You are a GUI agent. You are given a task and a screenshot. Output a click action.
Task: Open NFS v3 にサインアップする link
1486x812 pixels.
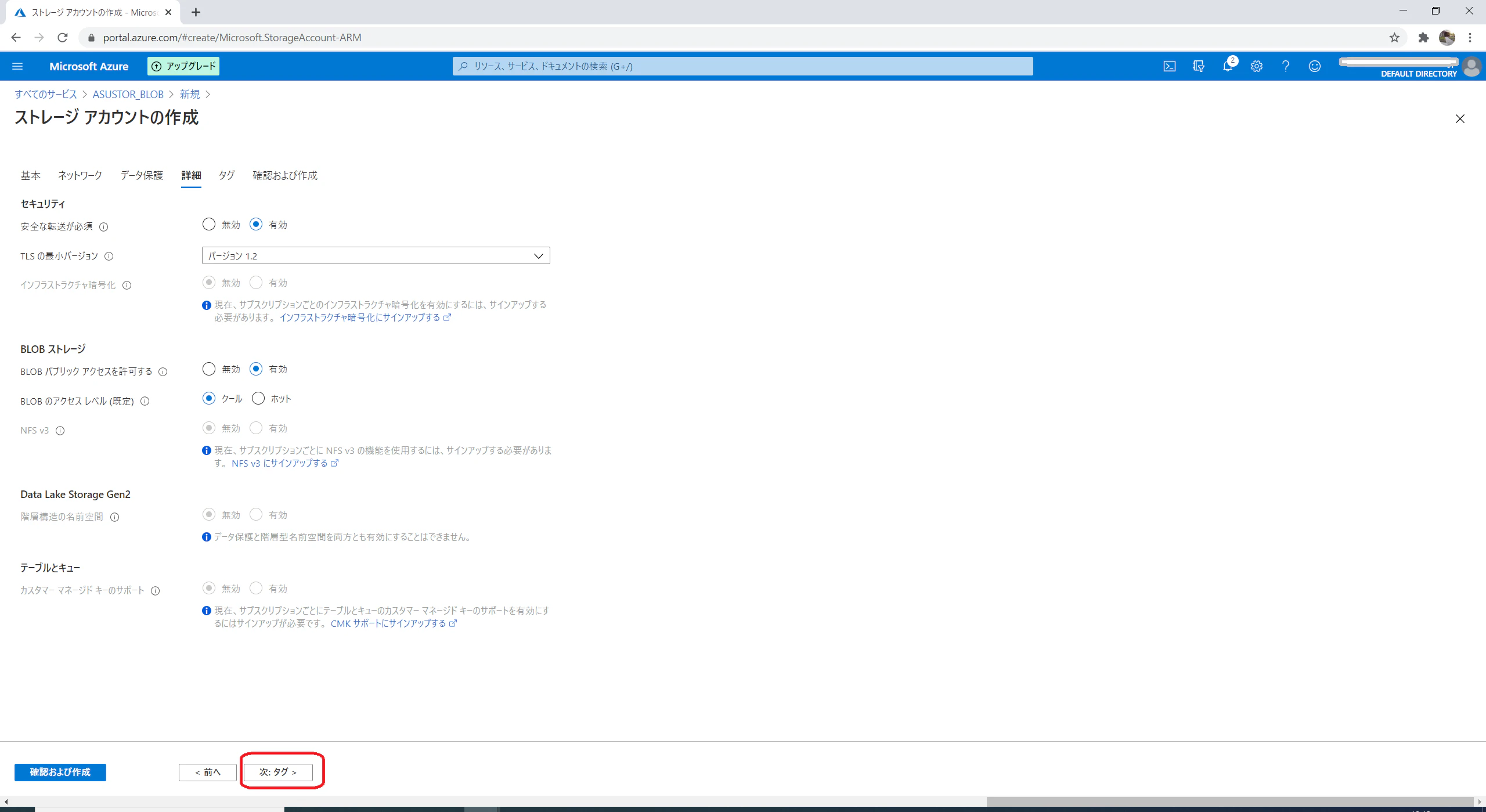click(x=285, y=463)
